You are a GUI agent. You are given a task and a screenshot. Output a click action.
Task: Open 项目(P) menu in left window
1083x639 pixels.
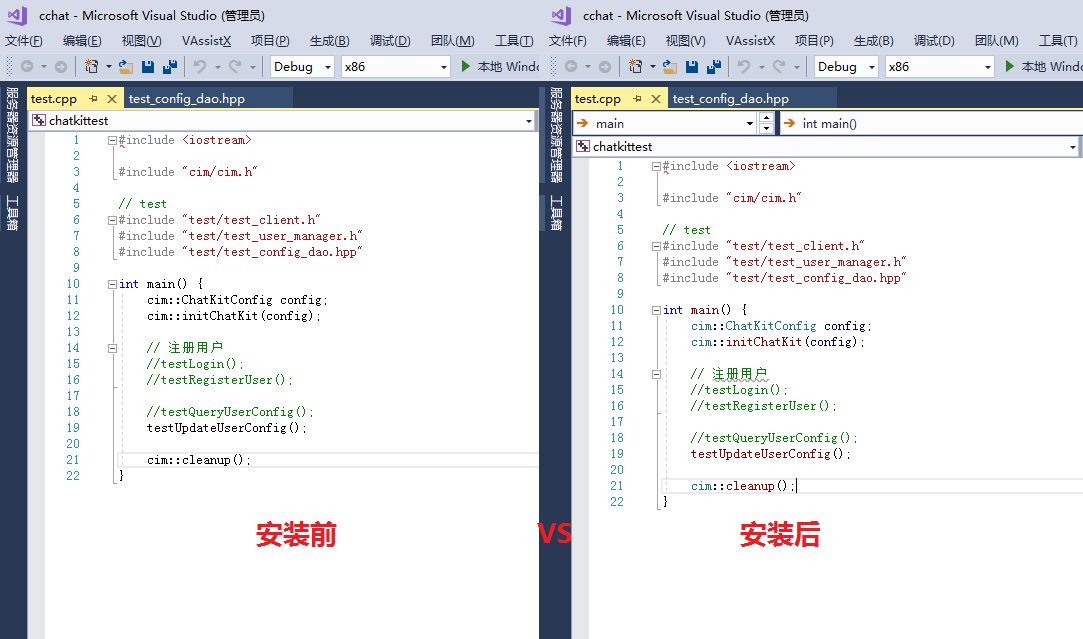[270, 41]
